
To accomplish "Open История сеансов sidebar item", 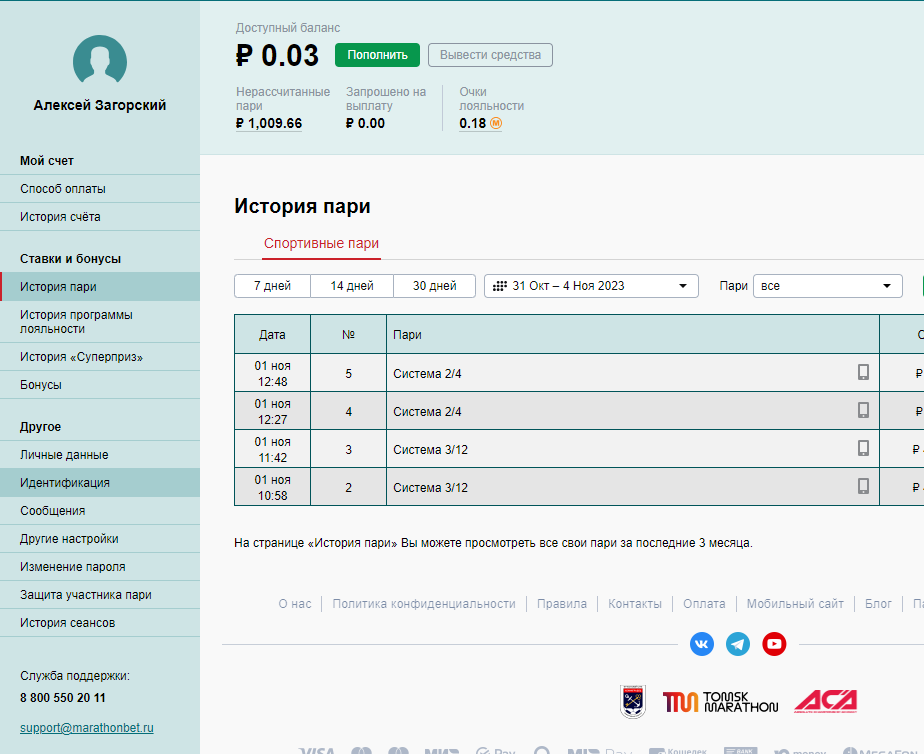I will pyautogui.click(x=100, y=623).
